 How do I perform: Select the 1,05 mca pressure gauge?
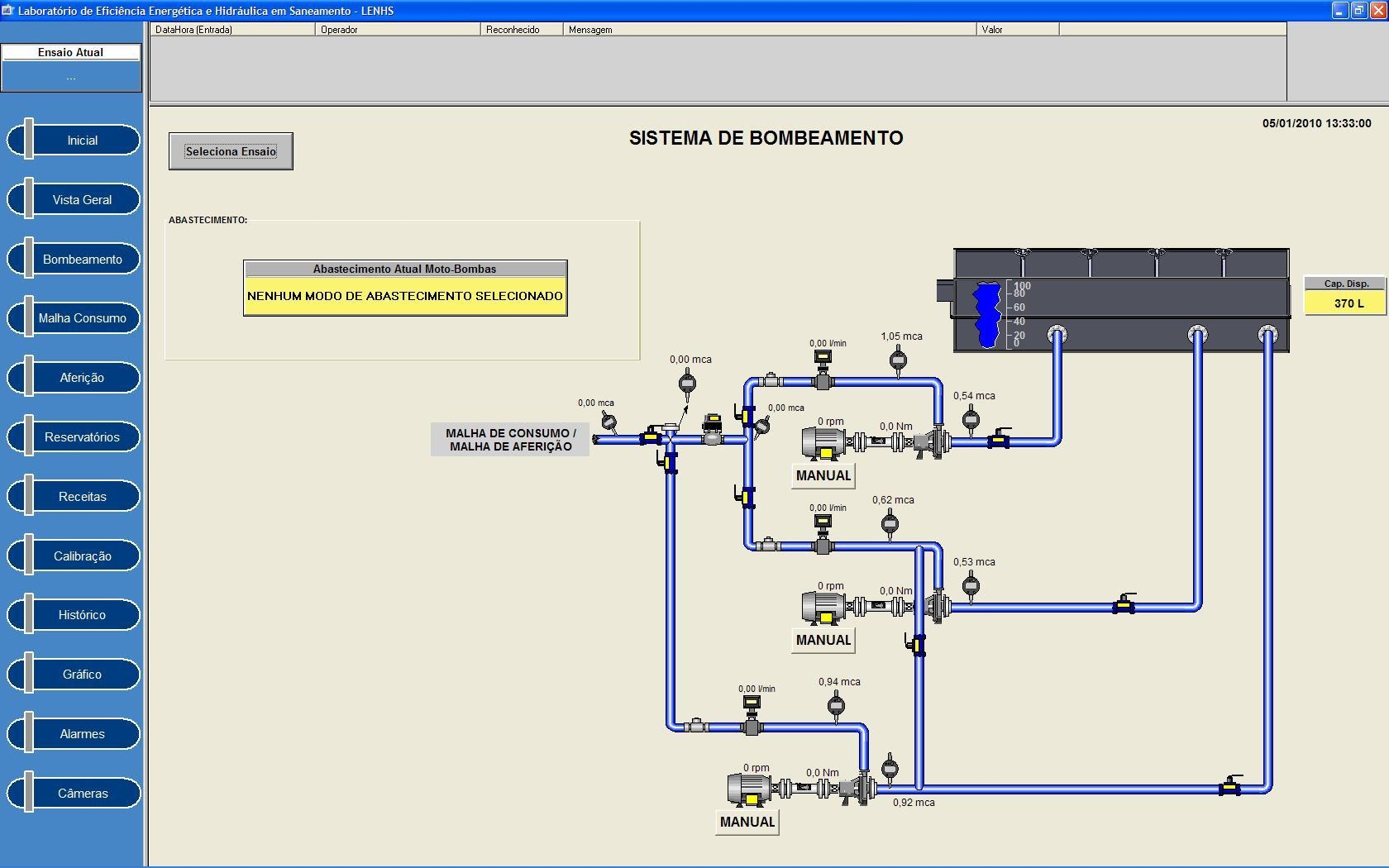[x=898, y=361]
